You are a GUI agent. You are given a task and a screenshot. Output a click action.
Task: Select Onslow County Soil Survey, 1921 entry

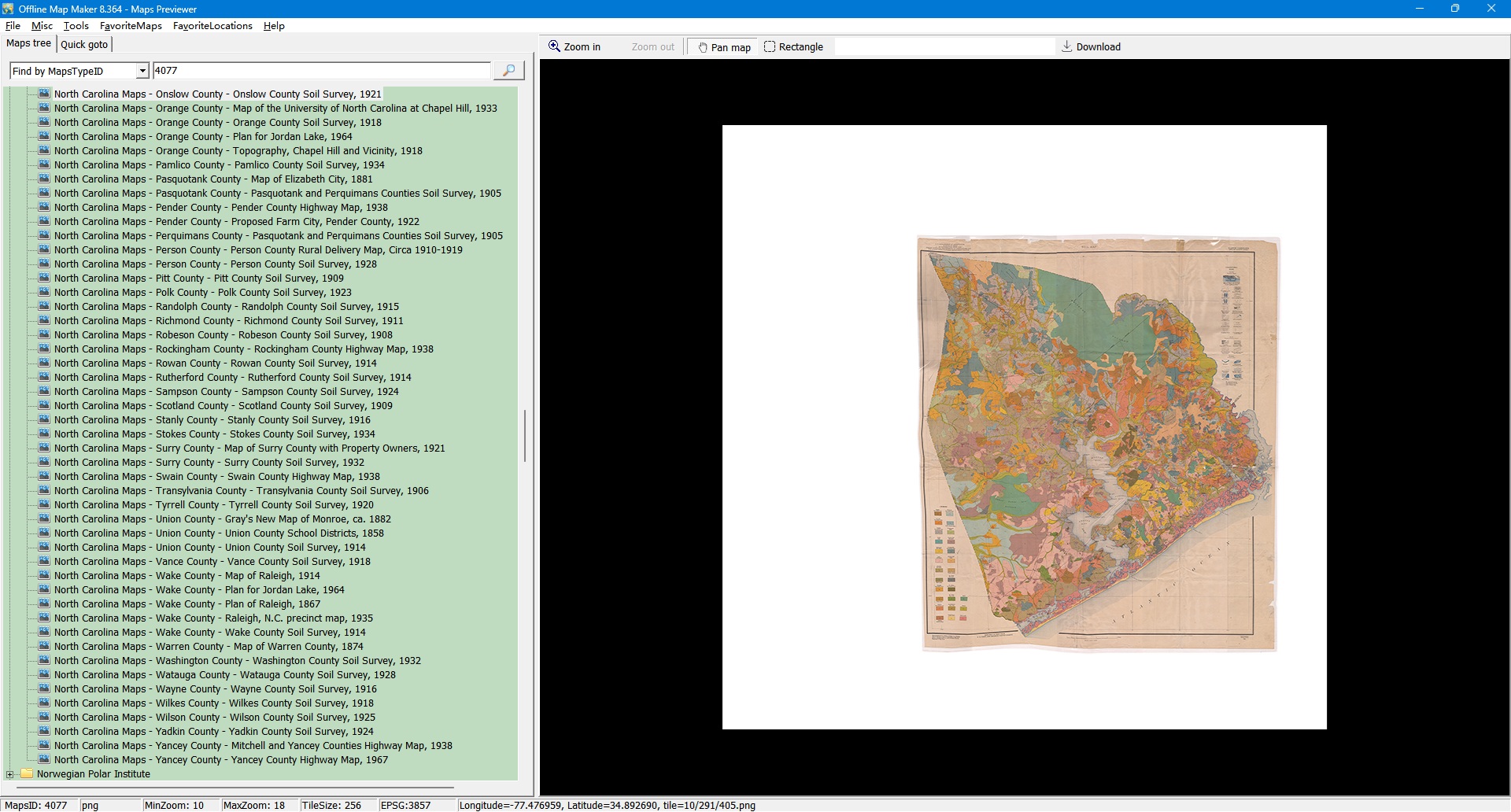click(x=217, y=94)
